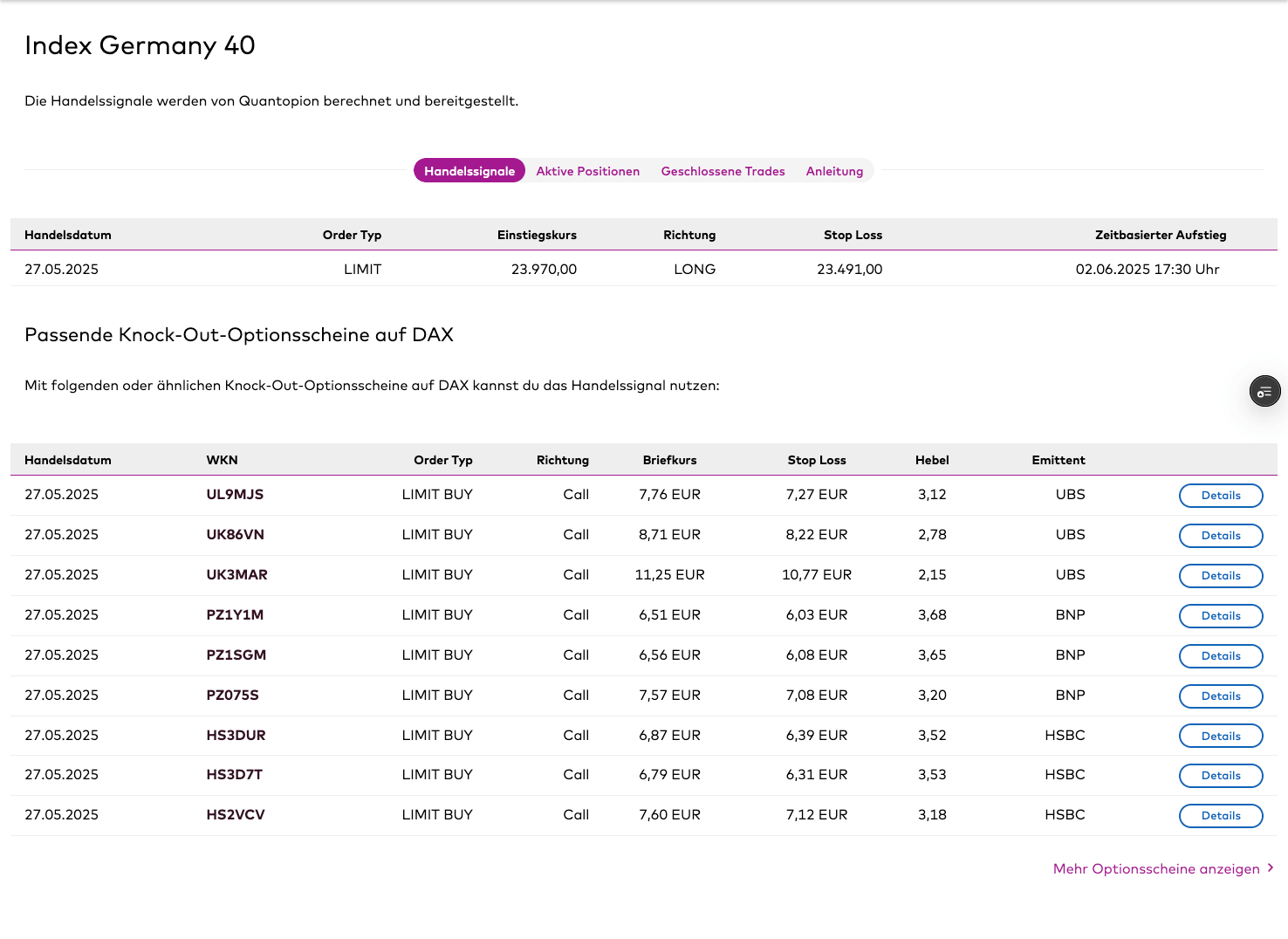This screenshot has width=1288, height=939.
Task: Open Details for UK3MAR row
Action: [1221, 576]
